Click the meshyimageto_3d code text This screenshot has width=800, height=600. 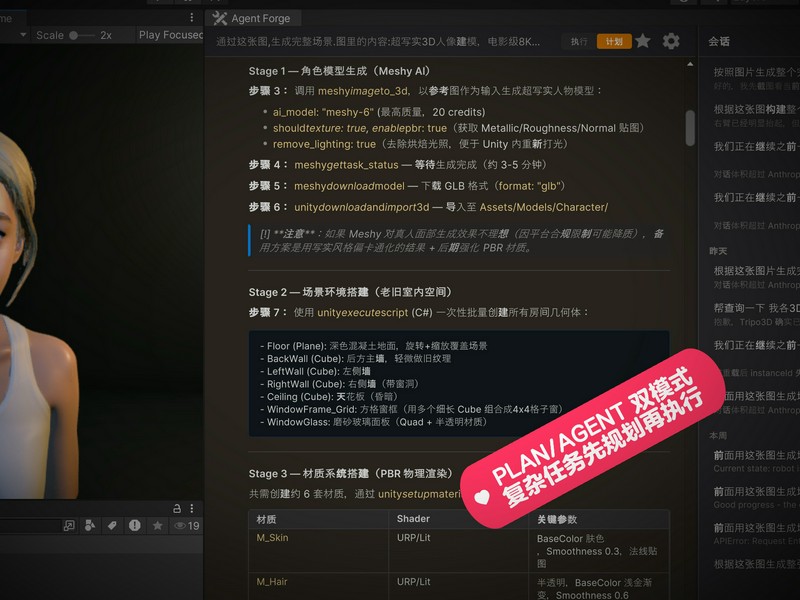(x=363, y=91)
